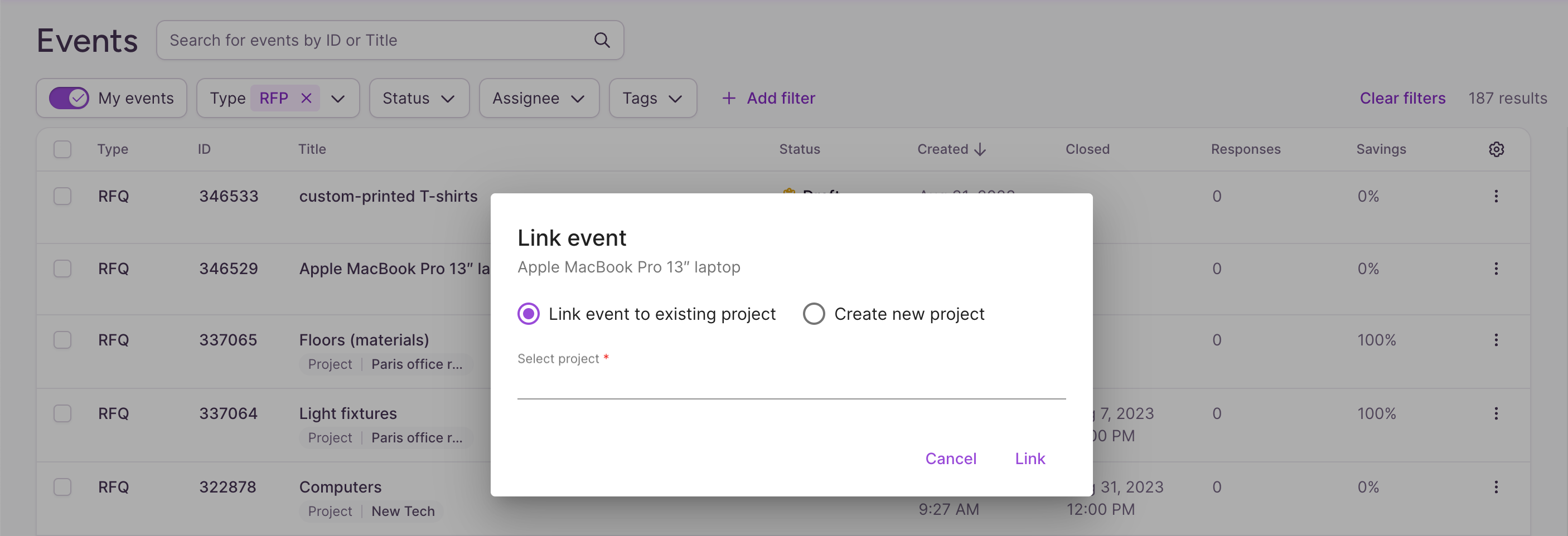Remove the RFP type filter chip

point(306,98)
